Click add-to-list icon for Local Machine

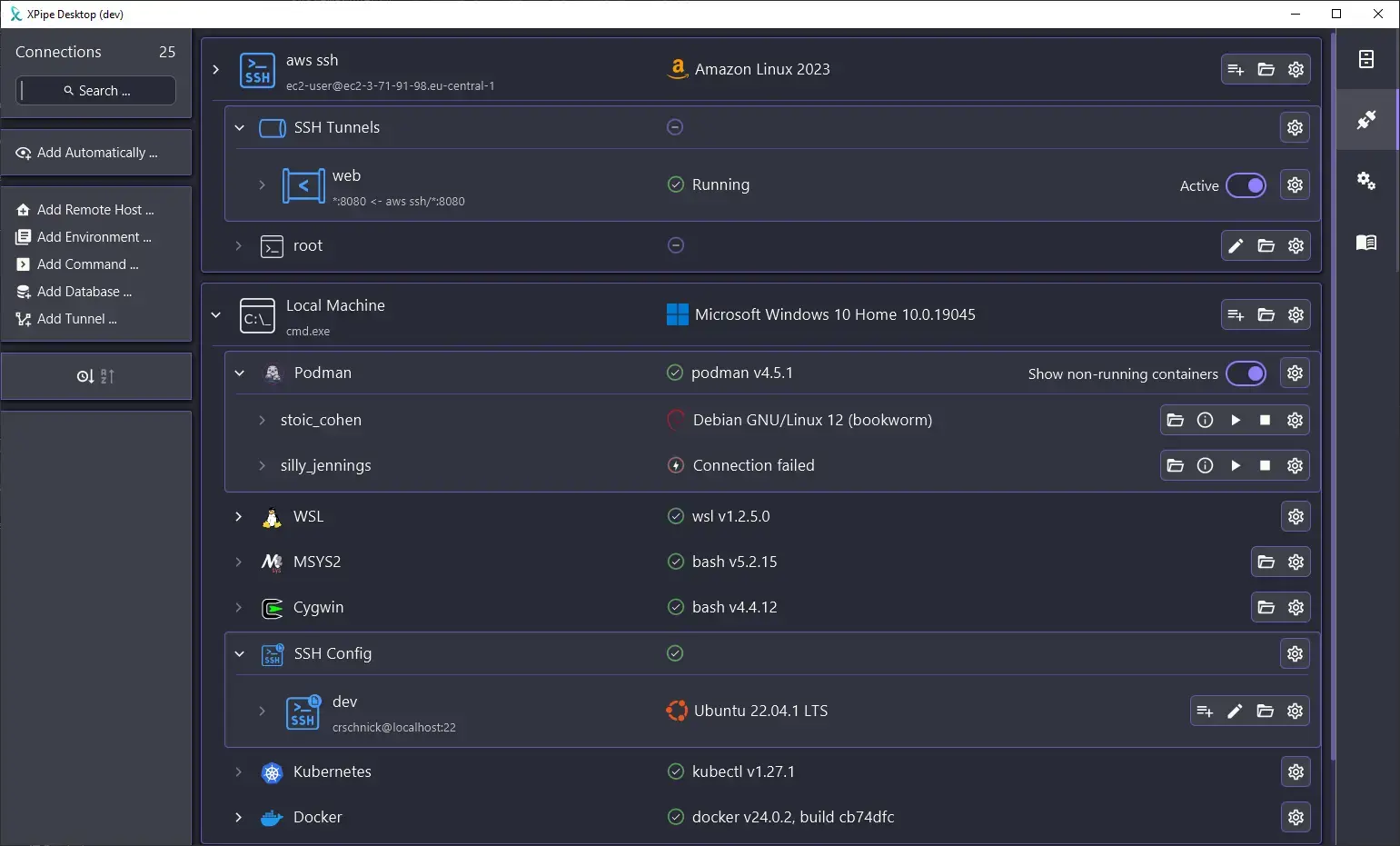pyautogui.click(x=1236, y=314)
